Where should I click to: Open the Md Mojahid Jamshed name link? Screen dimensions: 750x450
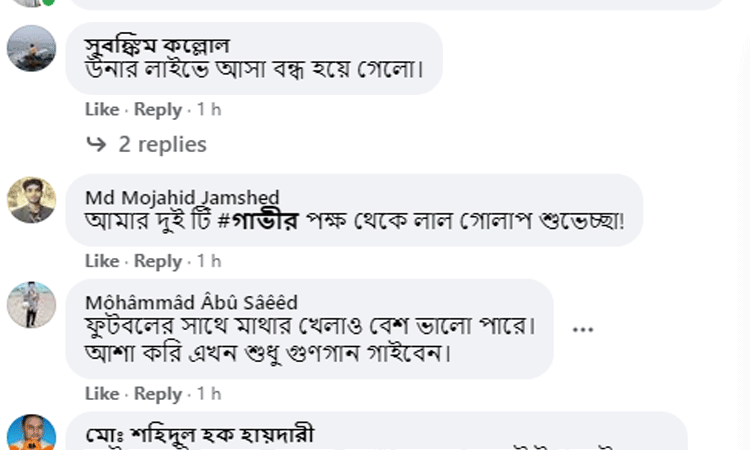[x=182, y=198]
